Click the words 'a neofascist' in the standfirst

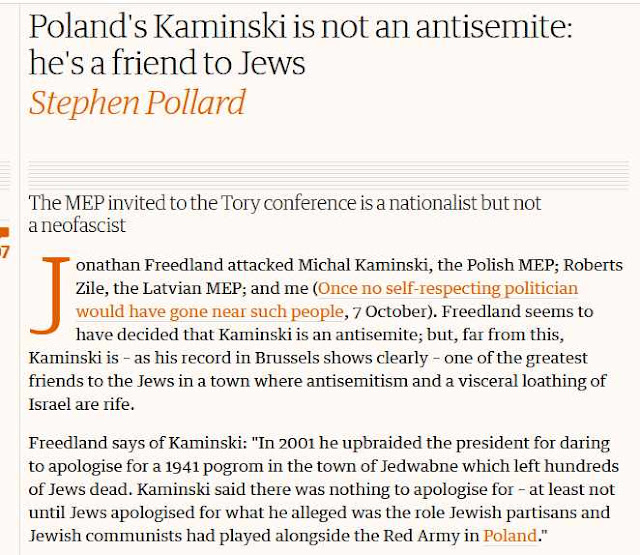[x=77, y=225]
